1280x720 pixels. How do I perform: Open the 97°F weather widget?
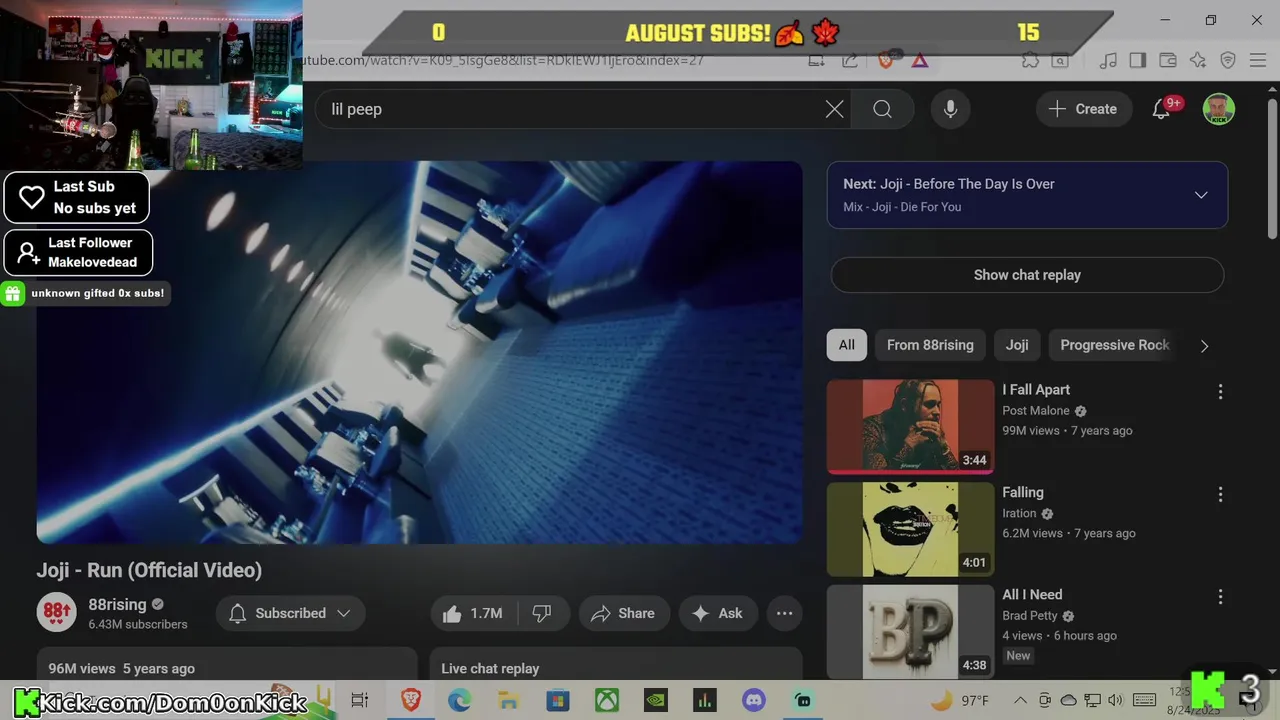coord(960,700)
